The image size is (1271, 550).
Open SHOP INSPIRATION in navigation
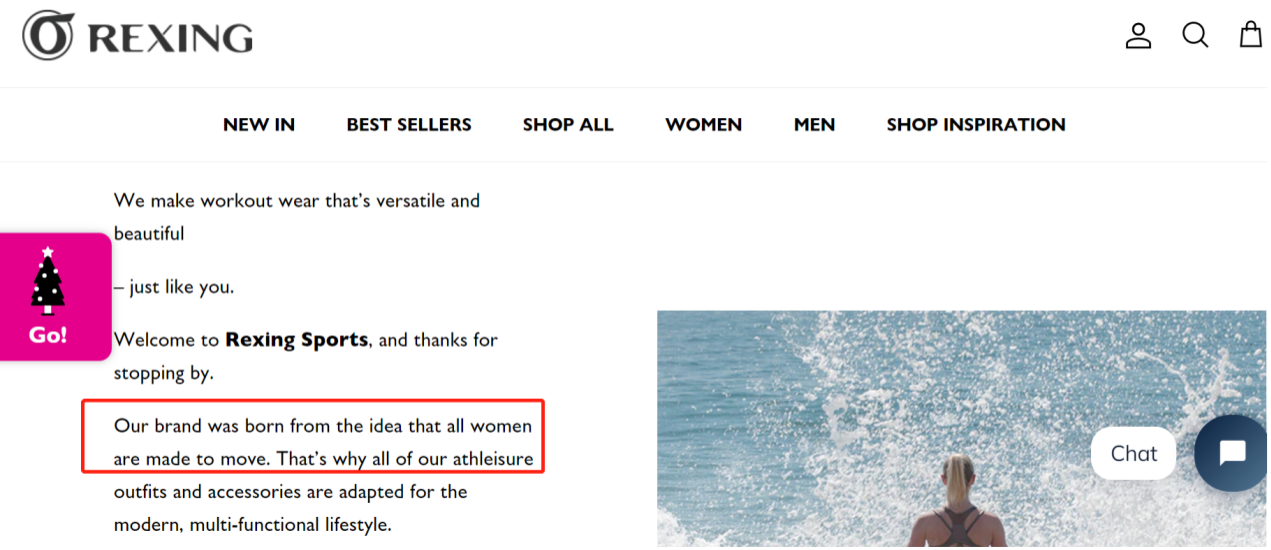[976, 125]
